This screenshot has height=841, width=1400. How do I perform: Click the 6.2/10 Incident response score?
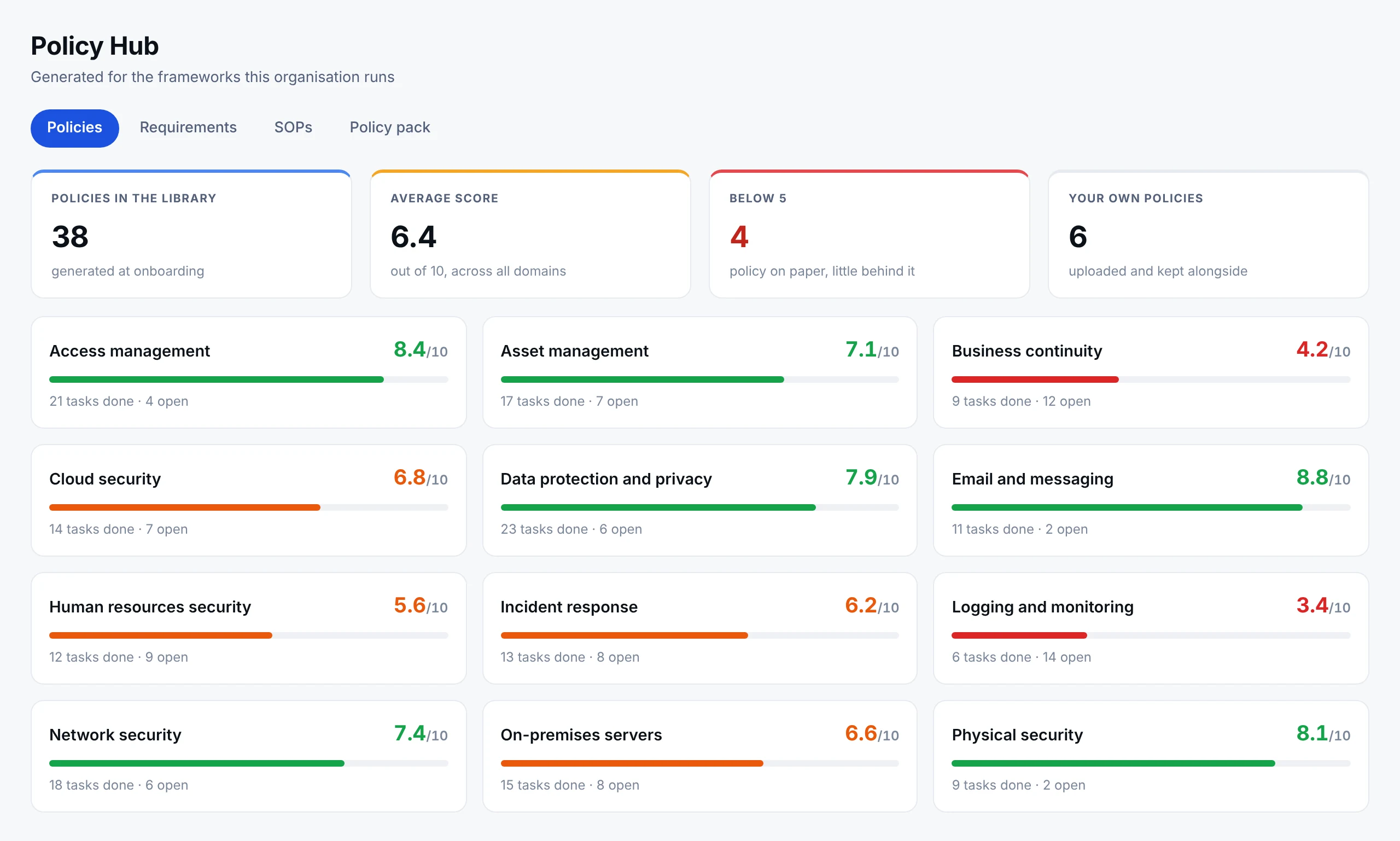pos(872,606)
